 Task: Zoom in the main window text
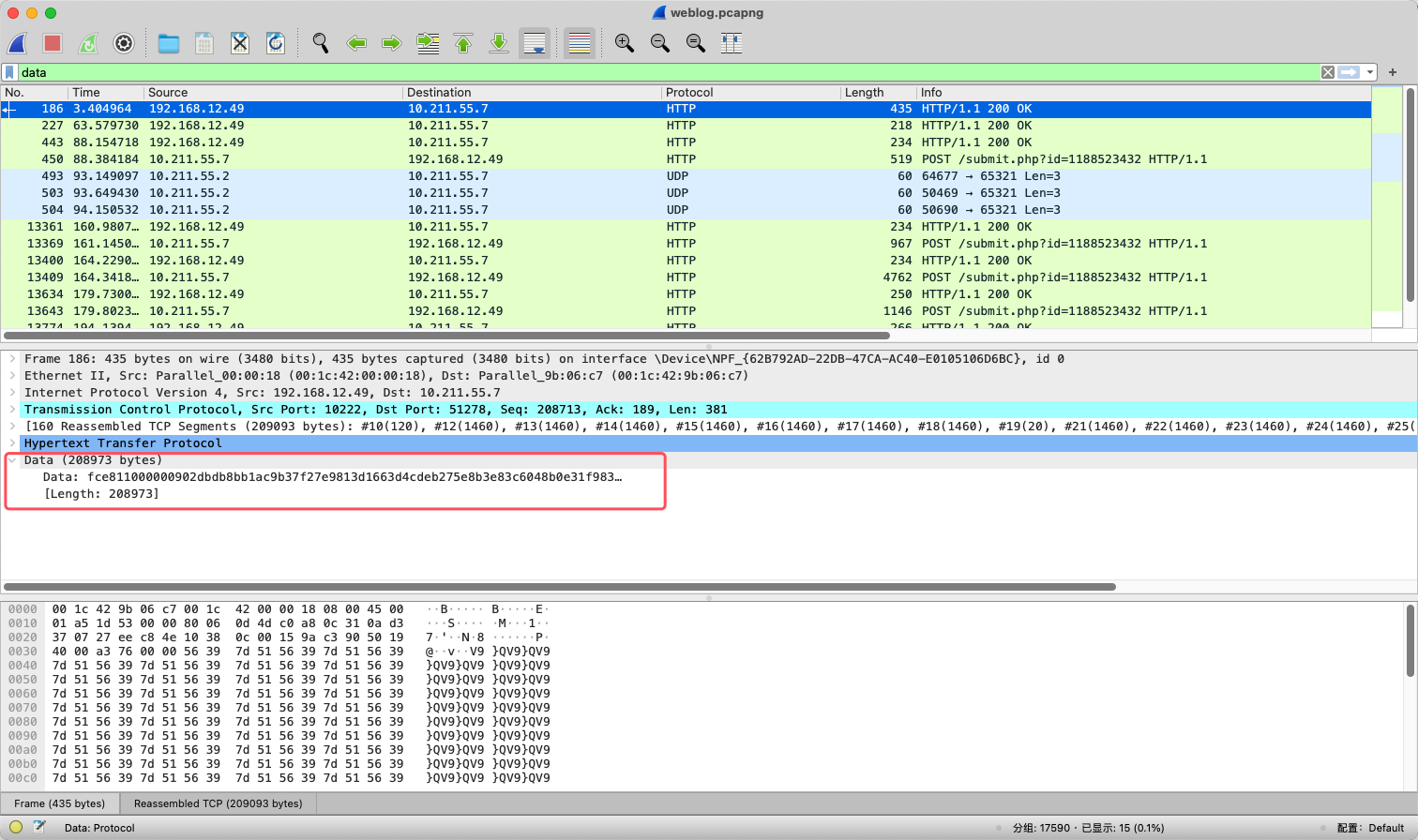click(x=625, y=43)
